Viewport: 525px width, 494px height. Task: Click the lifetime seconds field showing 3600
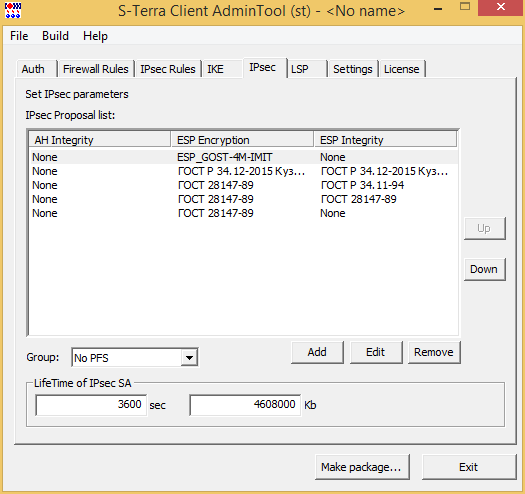[91, 405]
